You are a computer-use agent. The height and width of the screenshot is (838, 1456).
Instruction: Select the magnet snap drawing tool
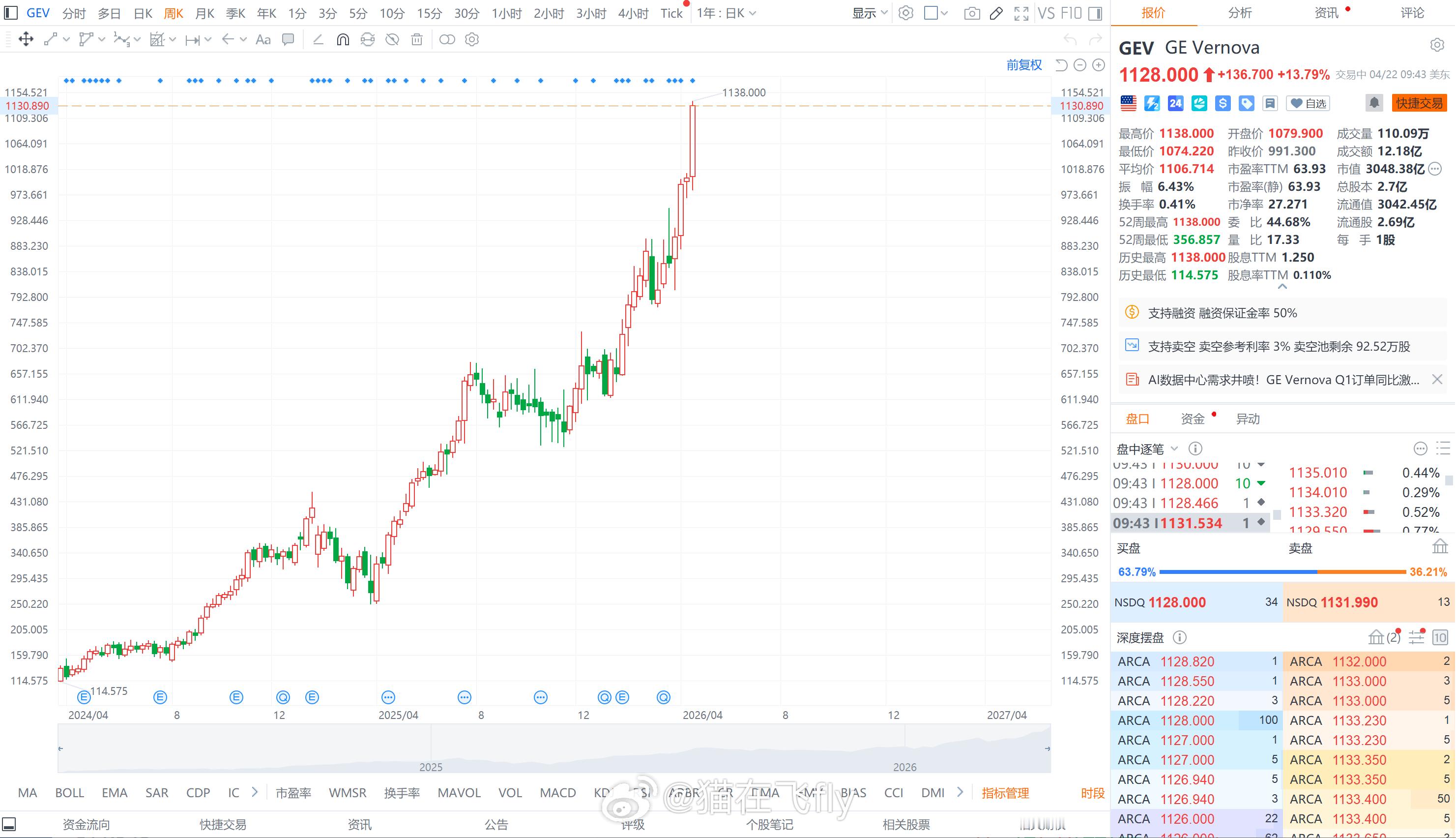343,40
